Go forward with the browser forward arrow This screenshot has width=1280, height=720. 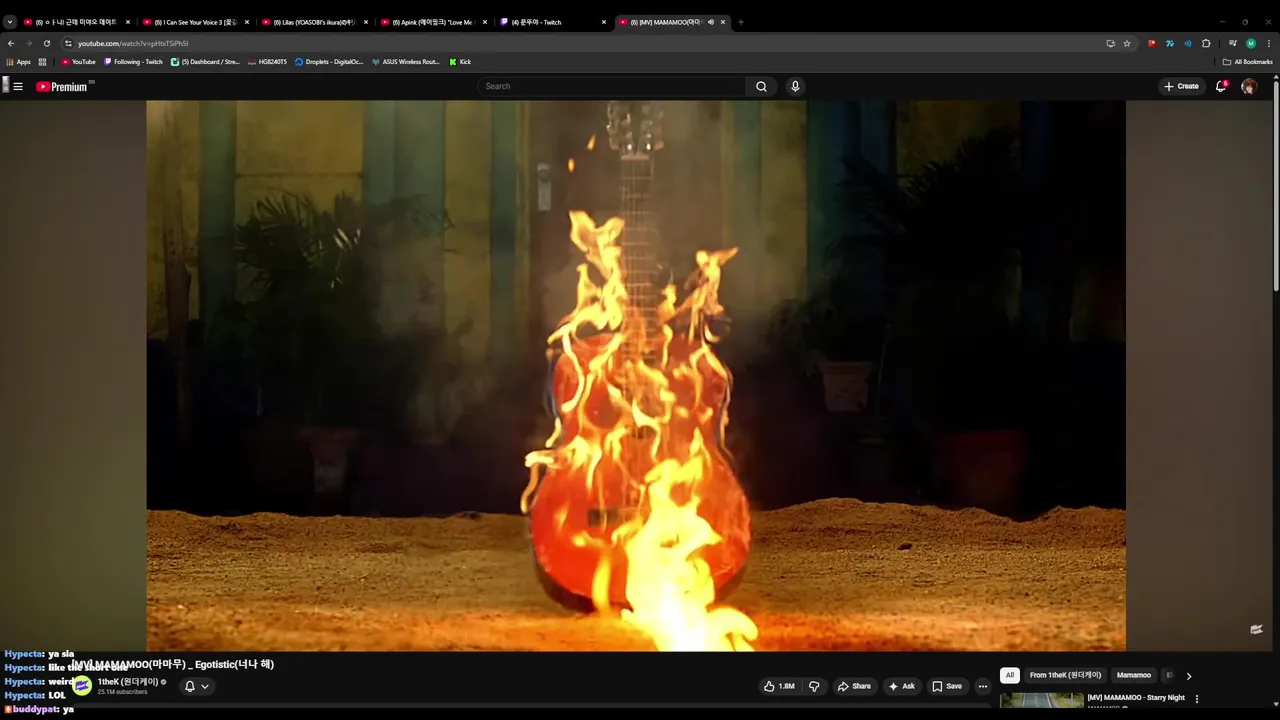click(28, 43)
